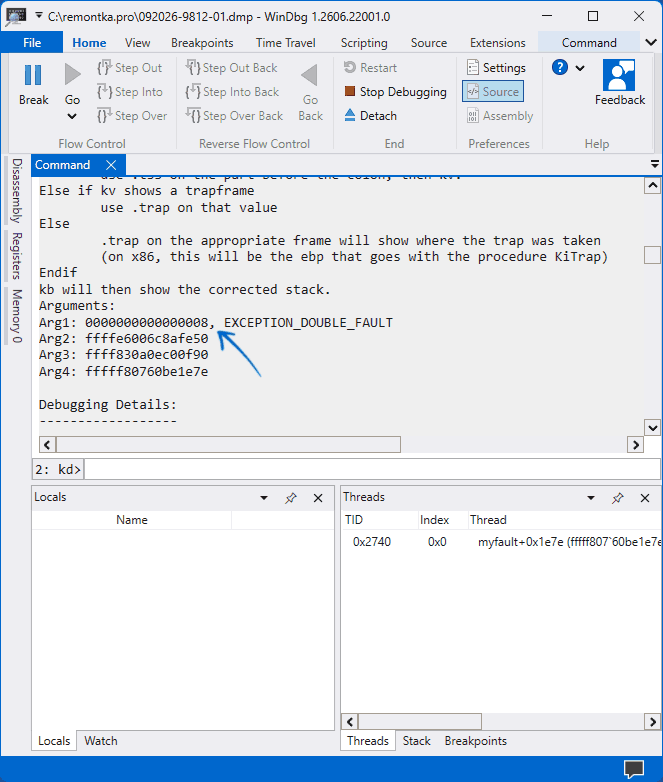Image resolution: width=663 pixels, height=782 pixels.
Task: Open the Extensions ribbon tab
Action: tap(497, 42)
